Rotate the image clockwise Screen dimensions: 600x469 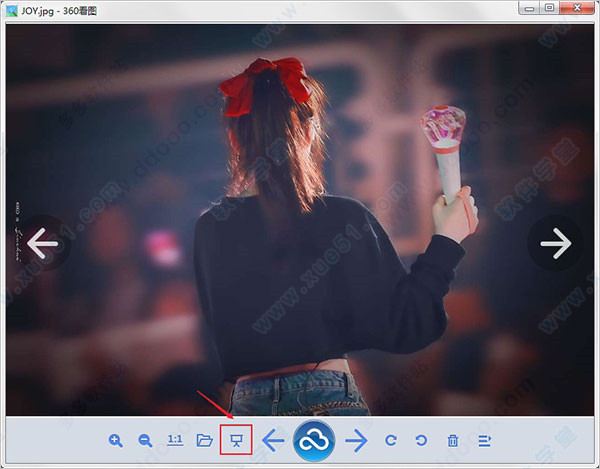391,440
